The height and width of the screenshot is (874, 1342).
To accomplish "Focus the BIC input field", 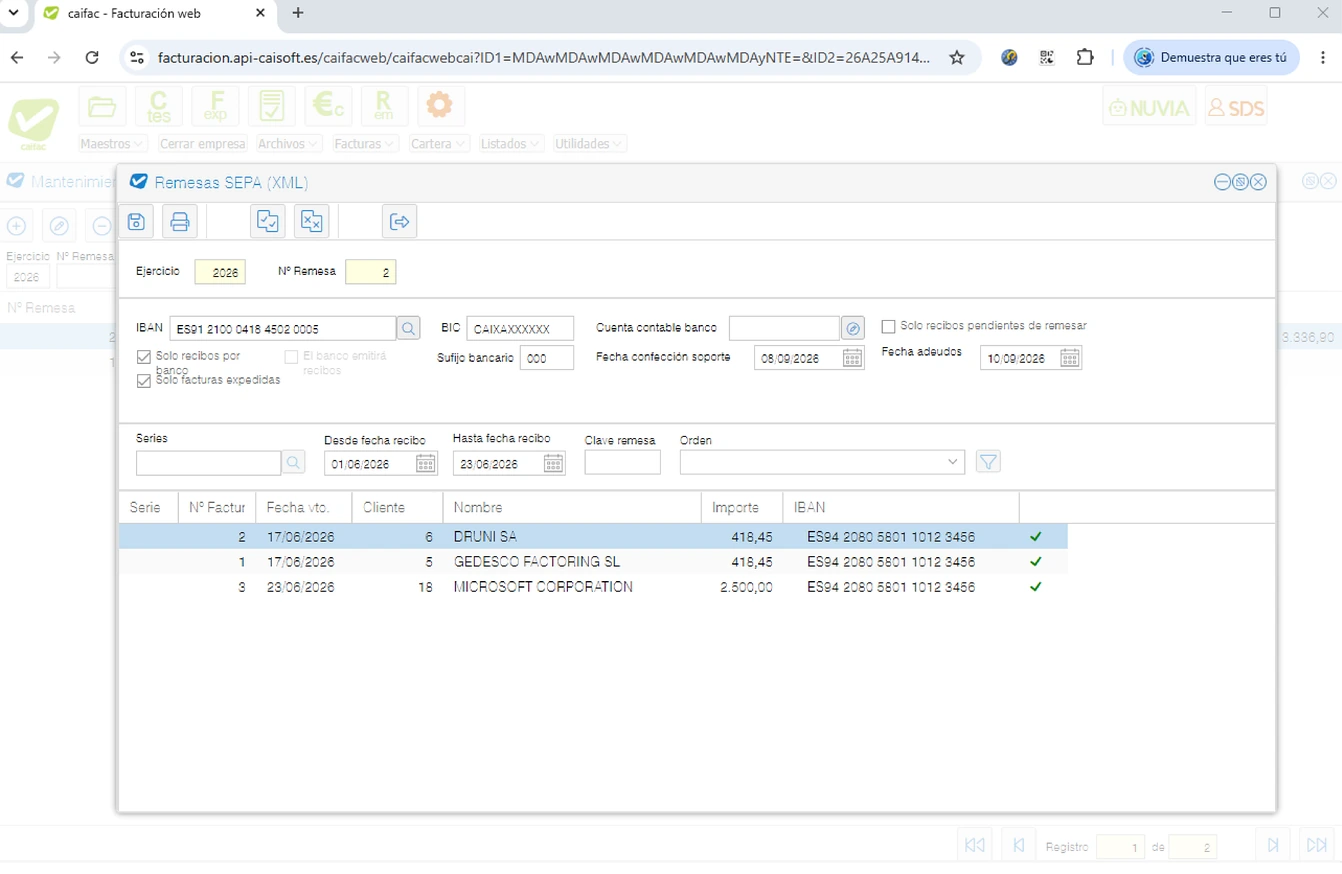I will tap(520, 328).
